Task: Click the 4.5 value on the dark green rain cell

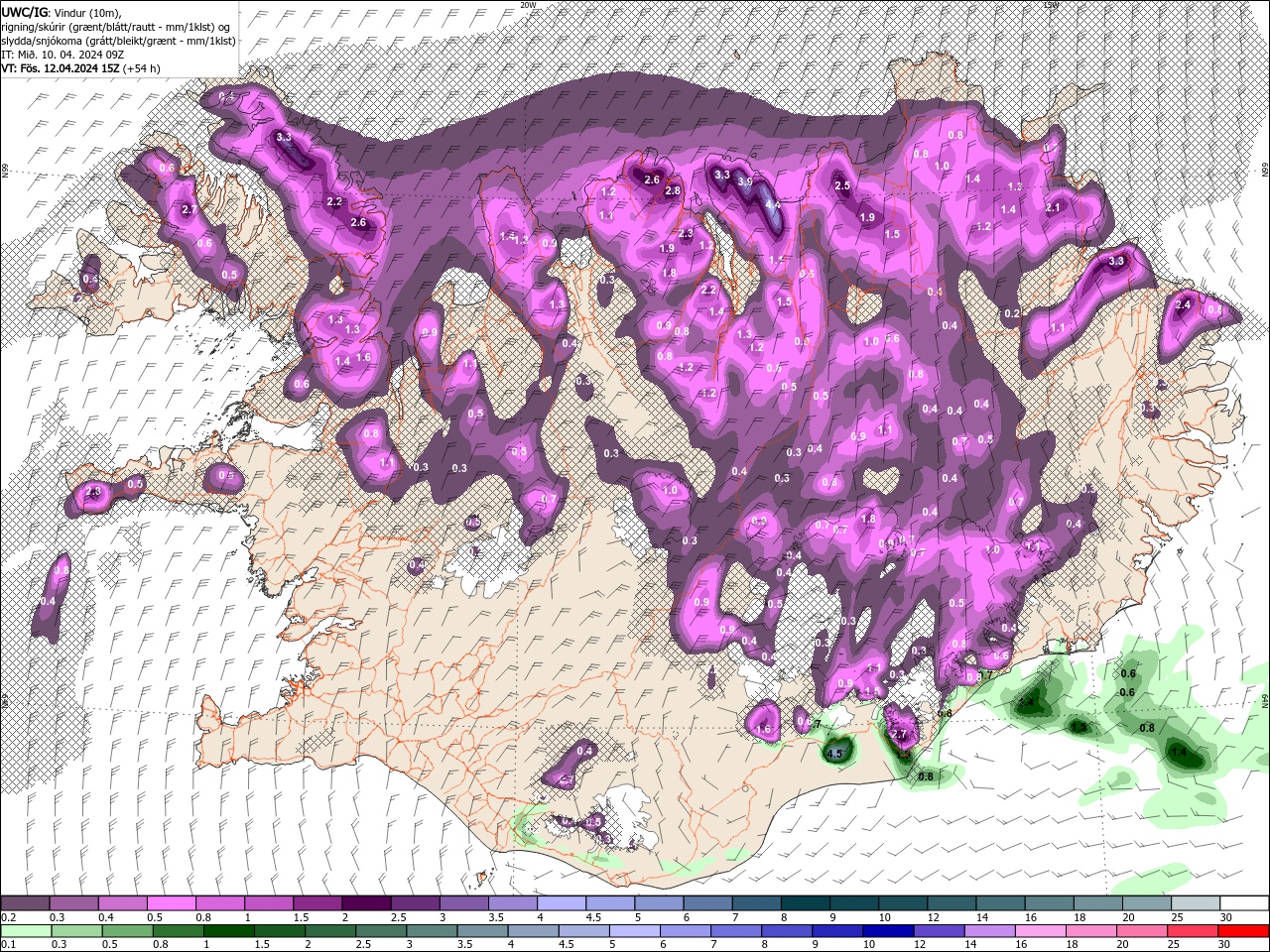Action: (834, 754)
